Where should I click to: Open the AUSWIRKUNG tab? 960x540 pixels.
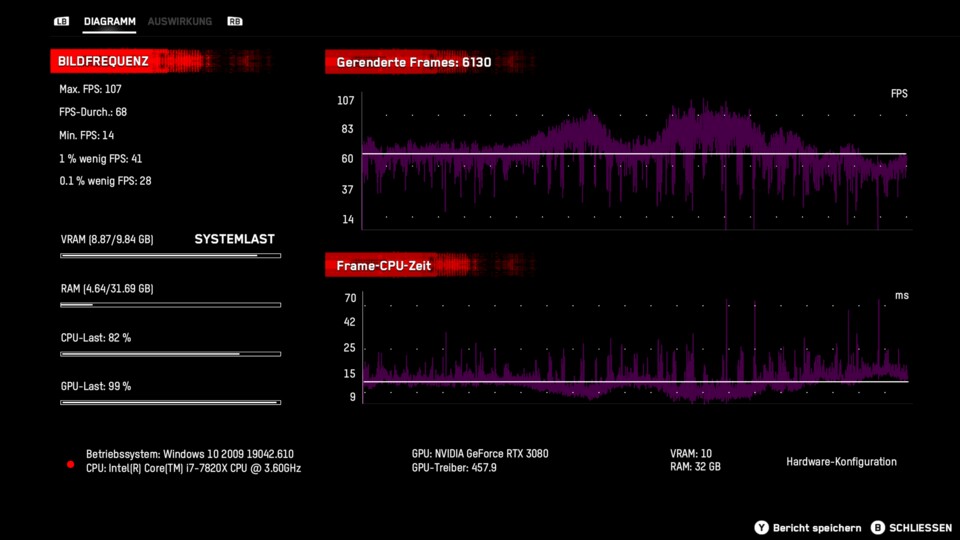[x=180, y=21]
